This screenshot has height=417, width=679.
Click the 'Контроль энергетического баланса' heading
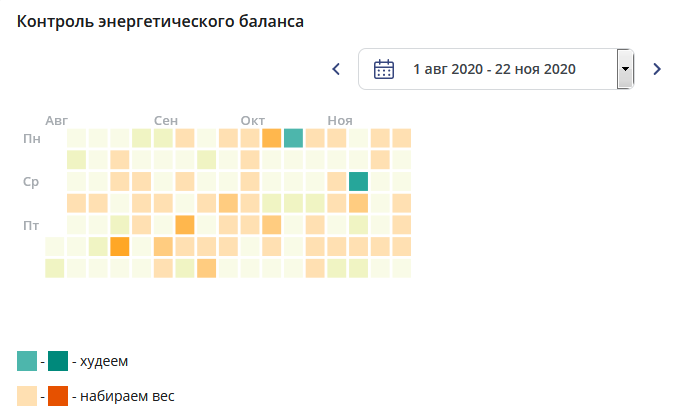160,21
